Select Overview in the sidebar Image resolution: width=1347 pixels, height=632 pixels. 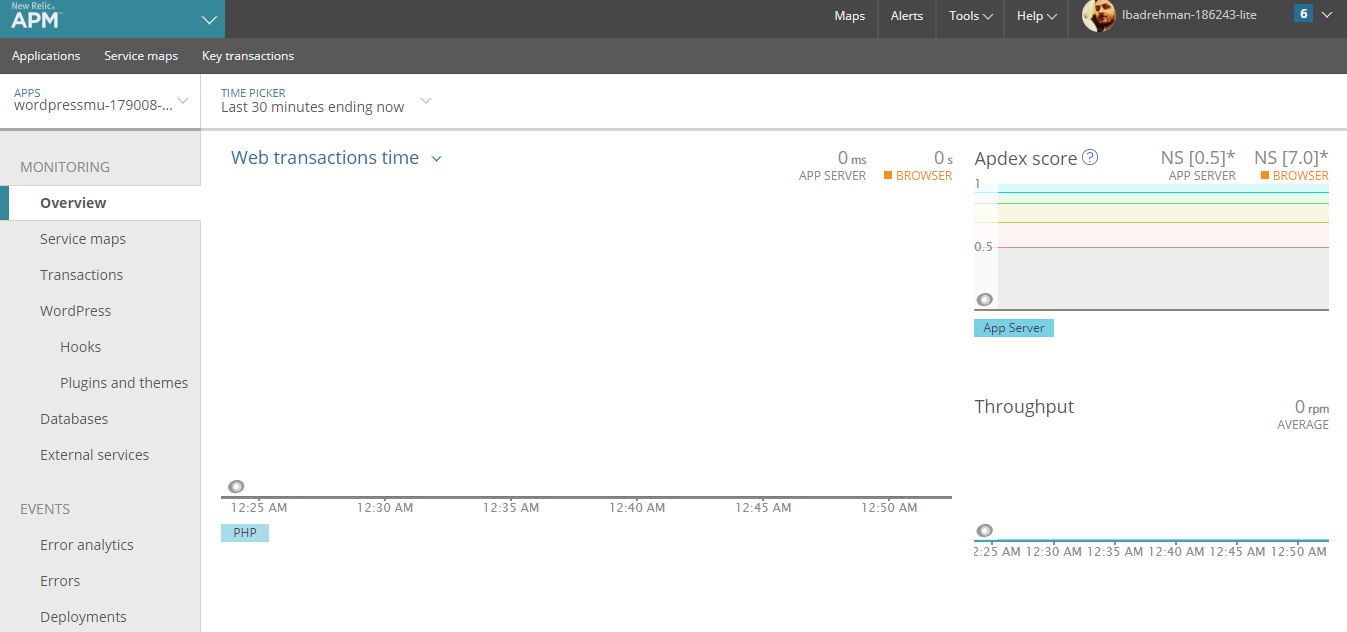coord(100,203)
